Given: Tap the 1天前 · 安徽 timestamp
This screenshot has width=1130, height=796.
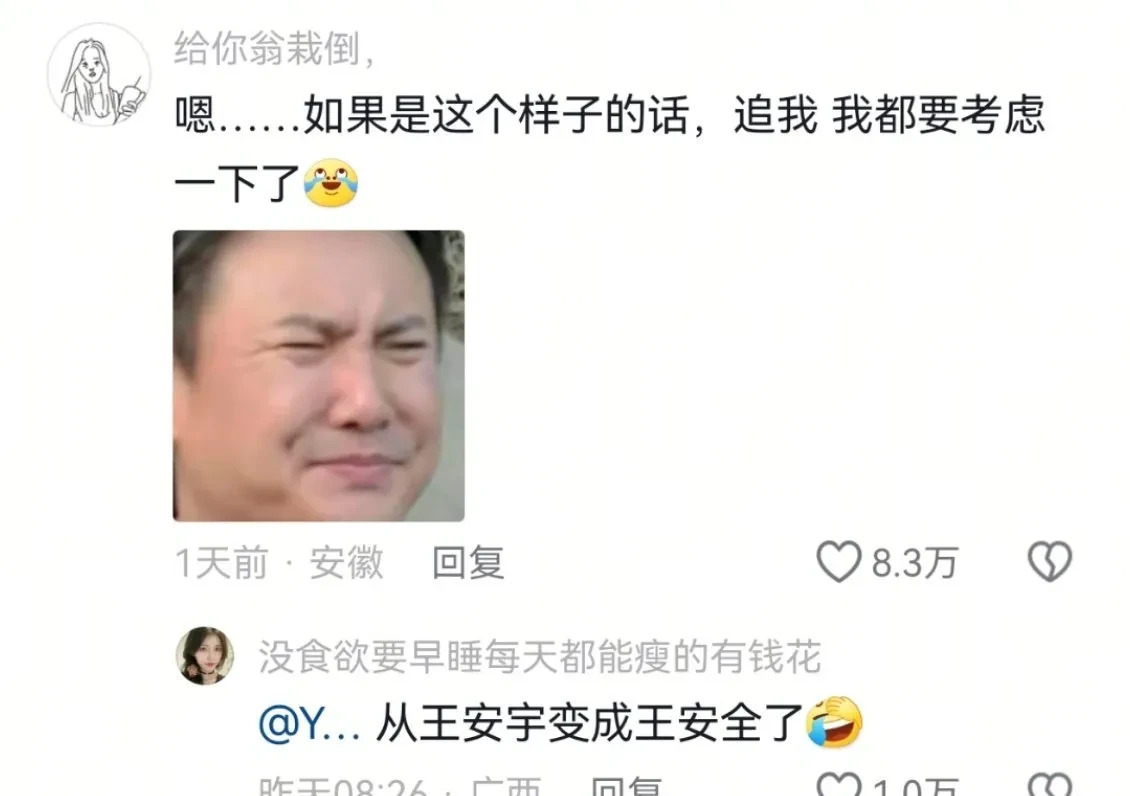Looking at the screenshot, I should 279,563.
